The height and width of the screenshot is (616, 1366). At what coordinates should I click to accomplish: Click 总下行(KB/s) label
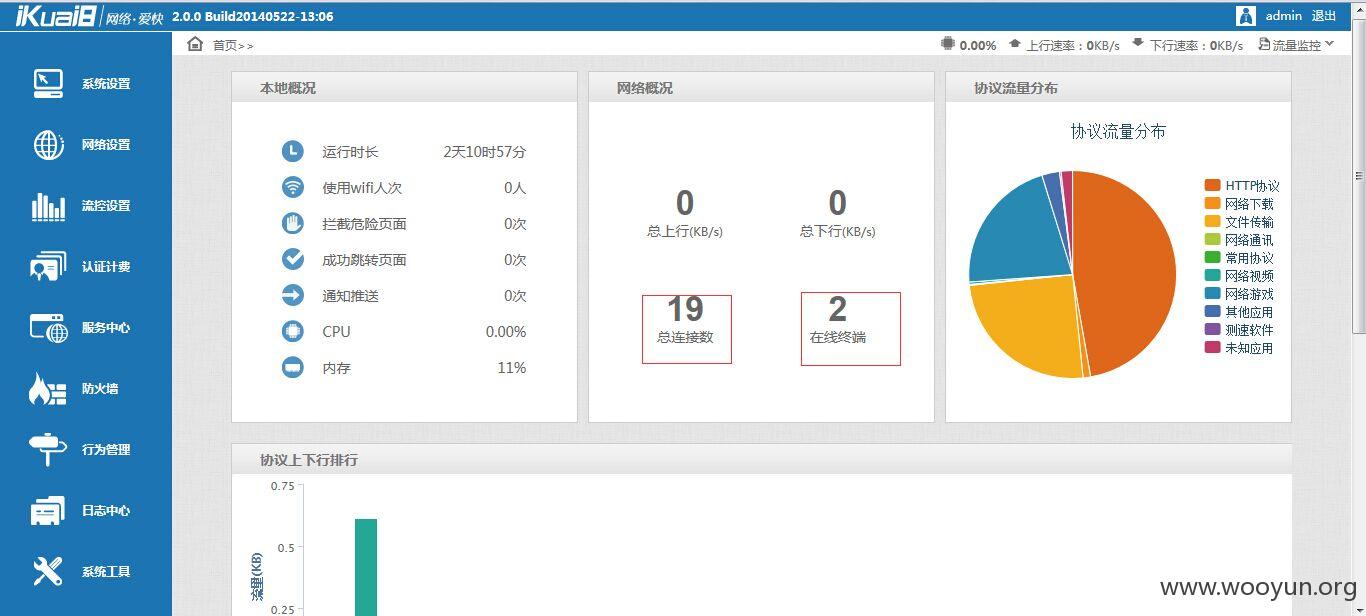[x=838, y=231]
